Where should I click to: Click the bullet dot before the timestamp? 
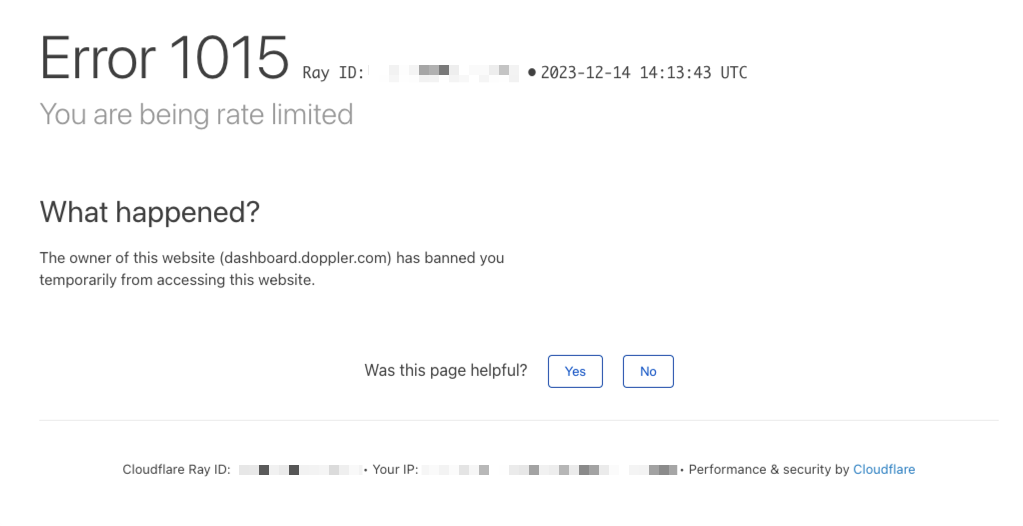click(x=532, y=72)
